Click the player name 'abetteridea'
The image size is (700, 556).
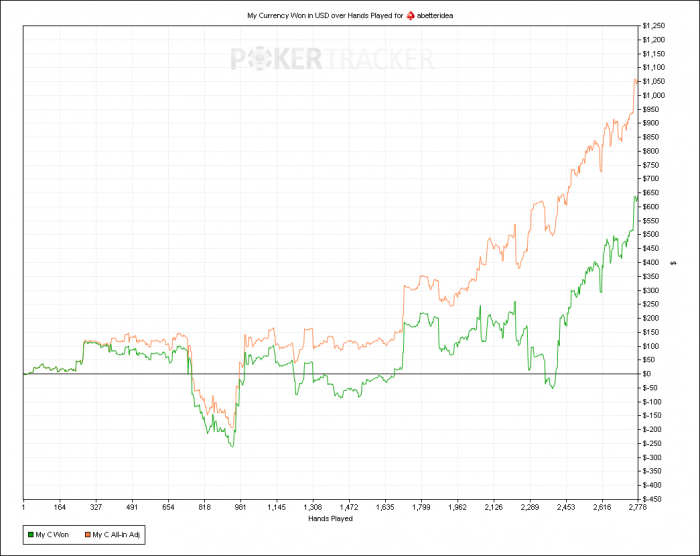pos(435,16)
